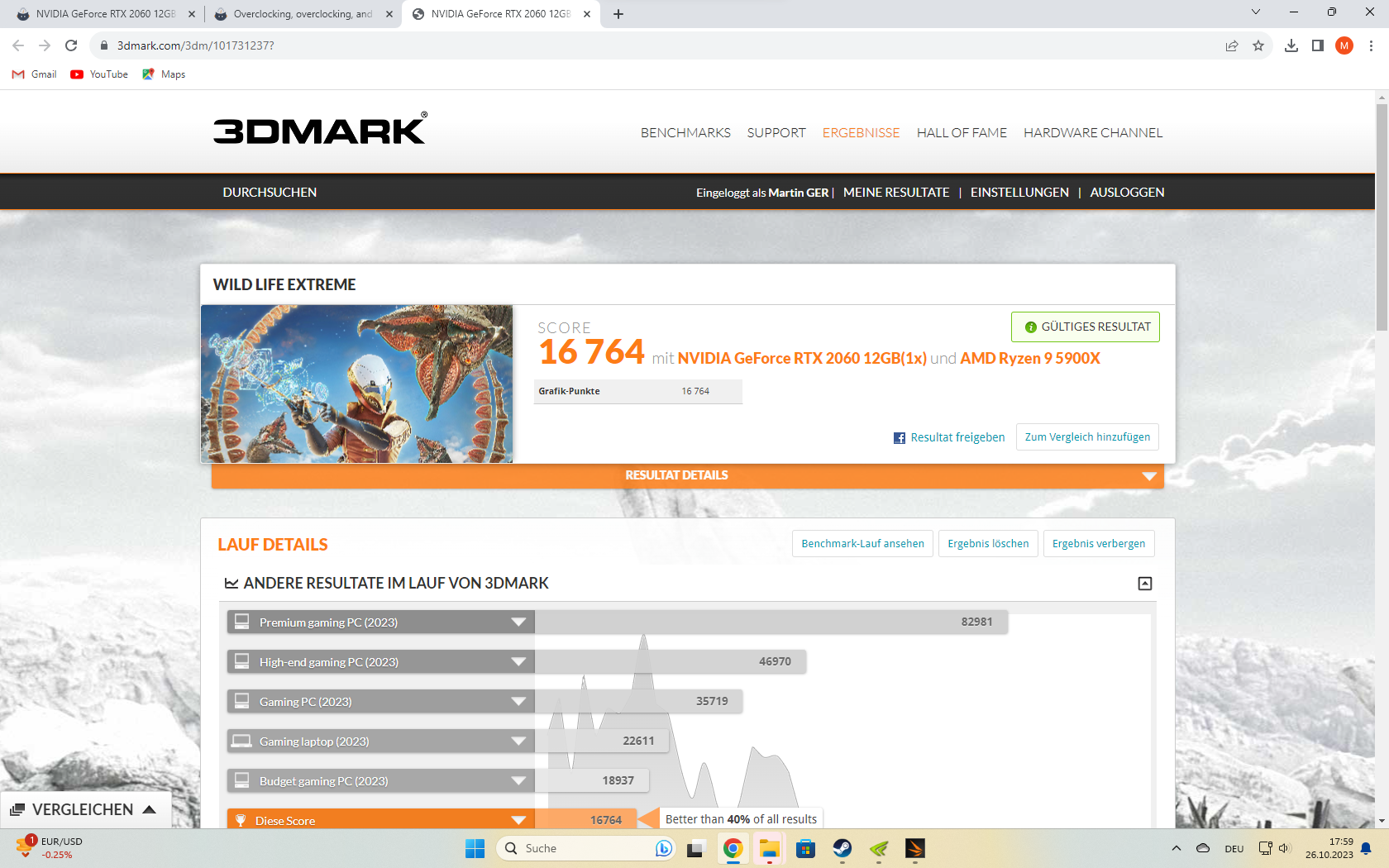
Task: Toggle the Chrome side panel icon
Action: coord(1318,45)
